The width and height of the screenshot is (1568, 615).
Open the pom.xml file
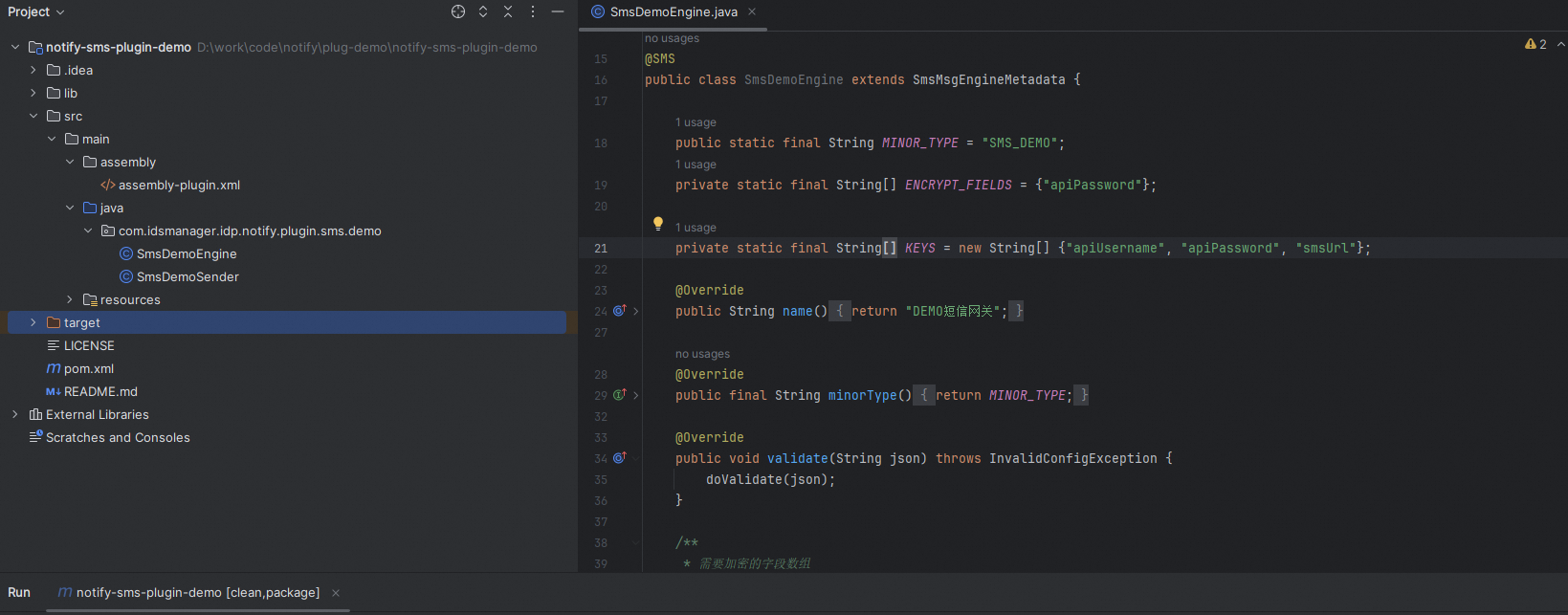click(88, 368)
